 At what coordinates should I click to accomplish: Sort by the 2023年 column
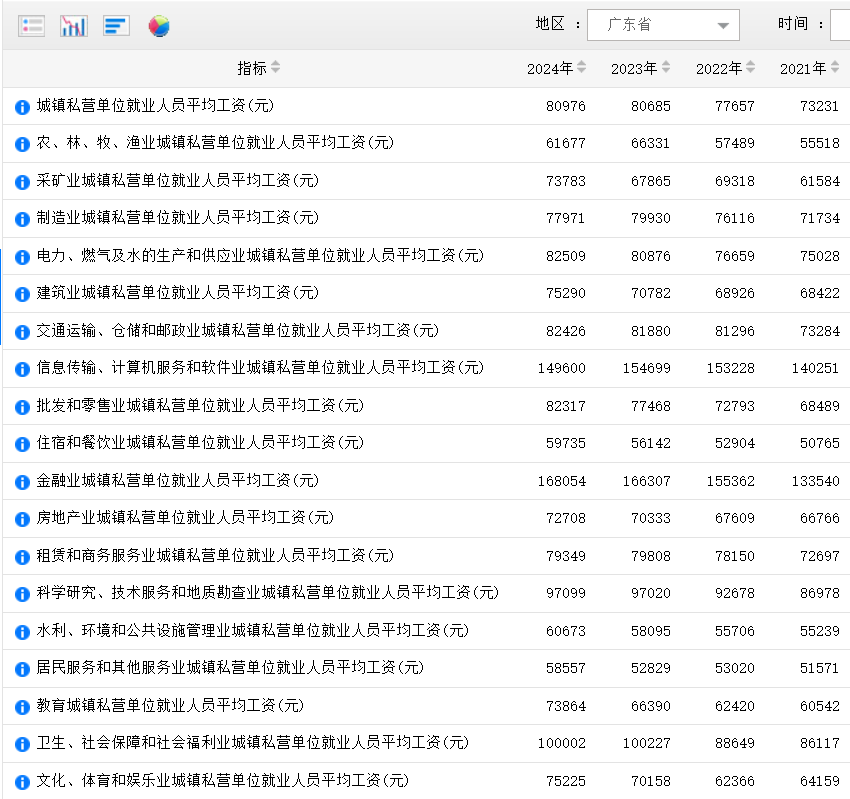click(x=666, y=67)
